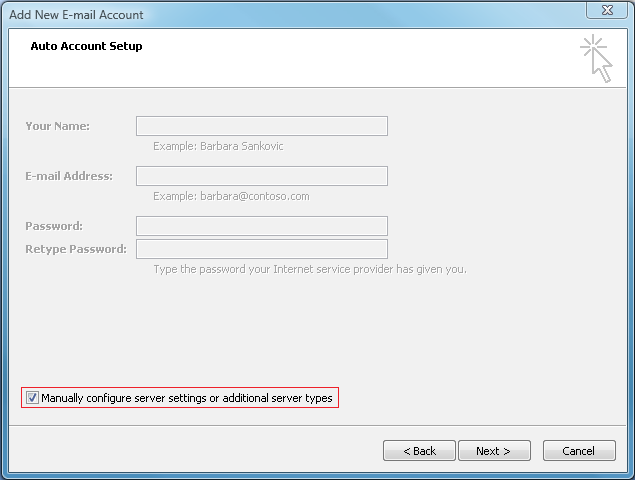Click the 'Manually configure server settings' label text
The width and height of the screenshot is (636, 481).
click(186, 398)
